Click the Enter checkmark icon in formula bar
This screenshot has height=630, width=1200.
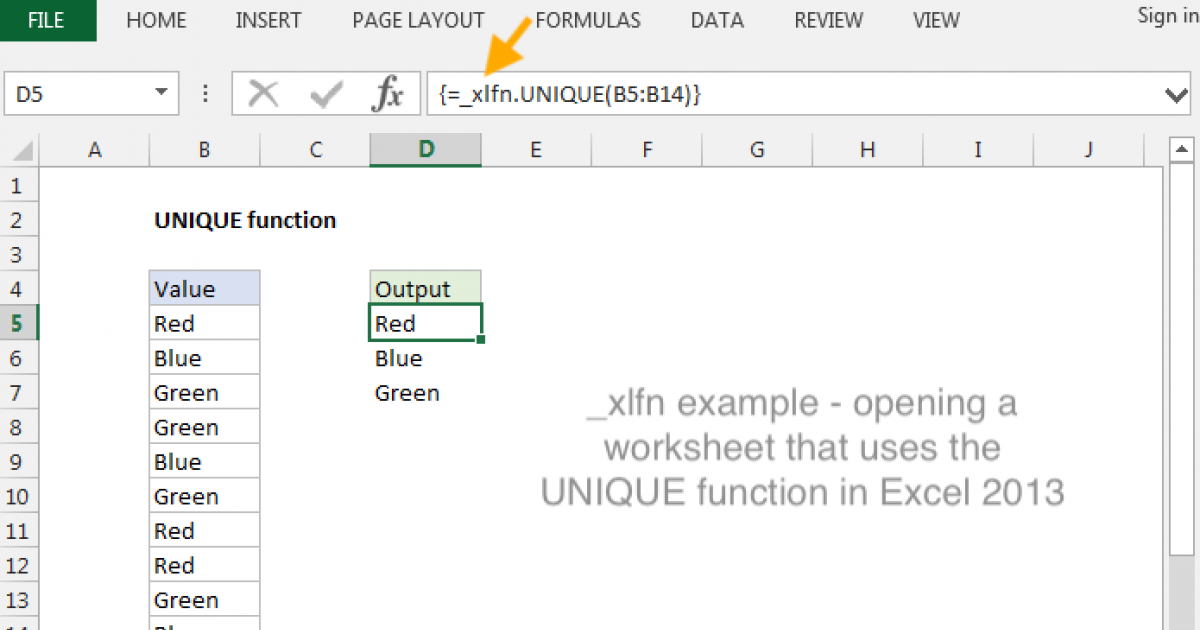[326, 95]
